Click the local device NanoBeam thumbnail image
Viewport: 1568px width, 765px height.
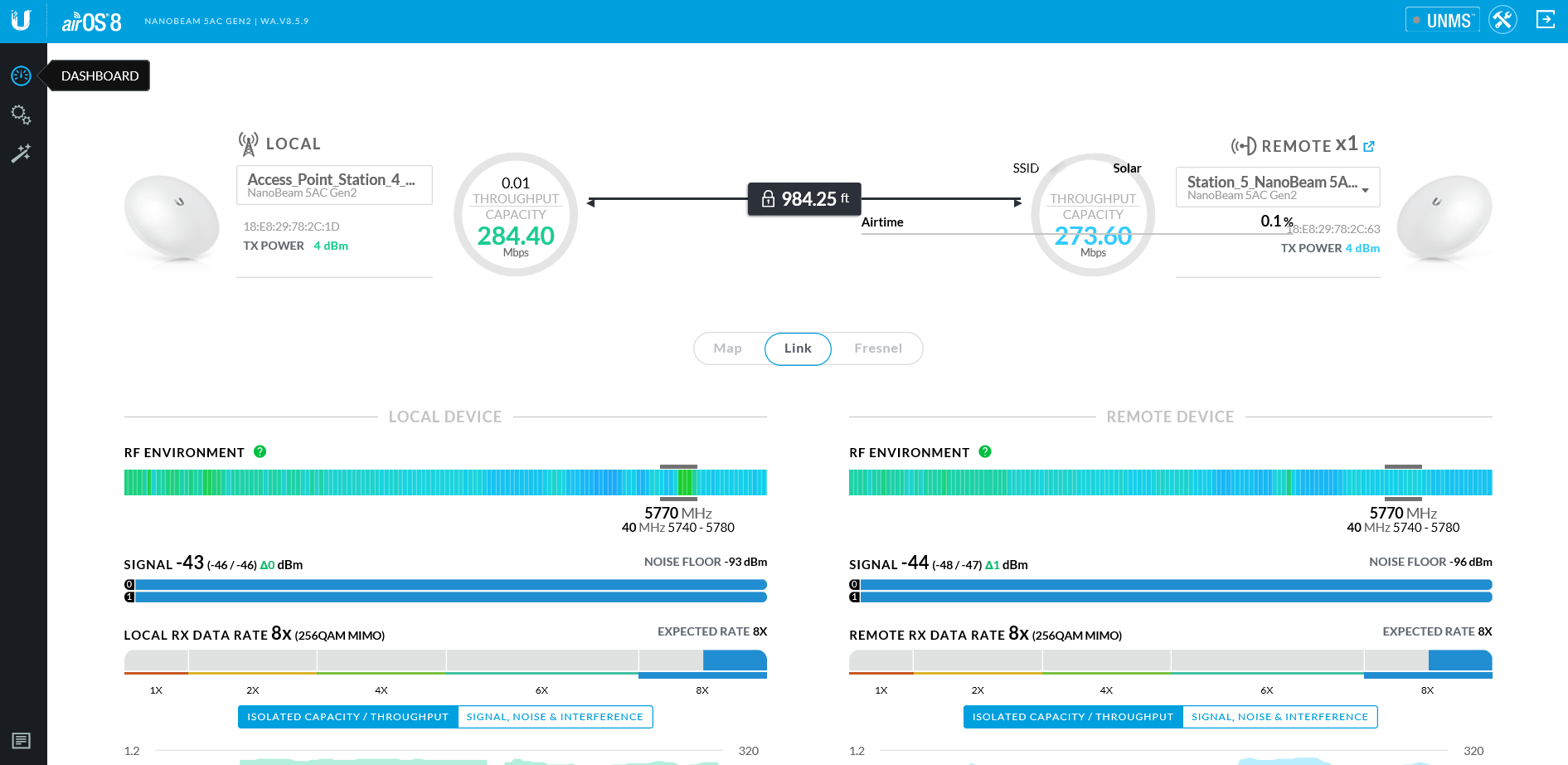point(172,218)
